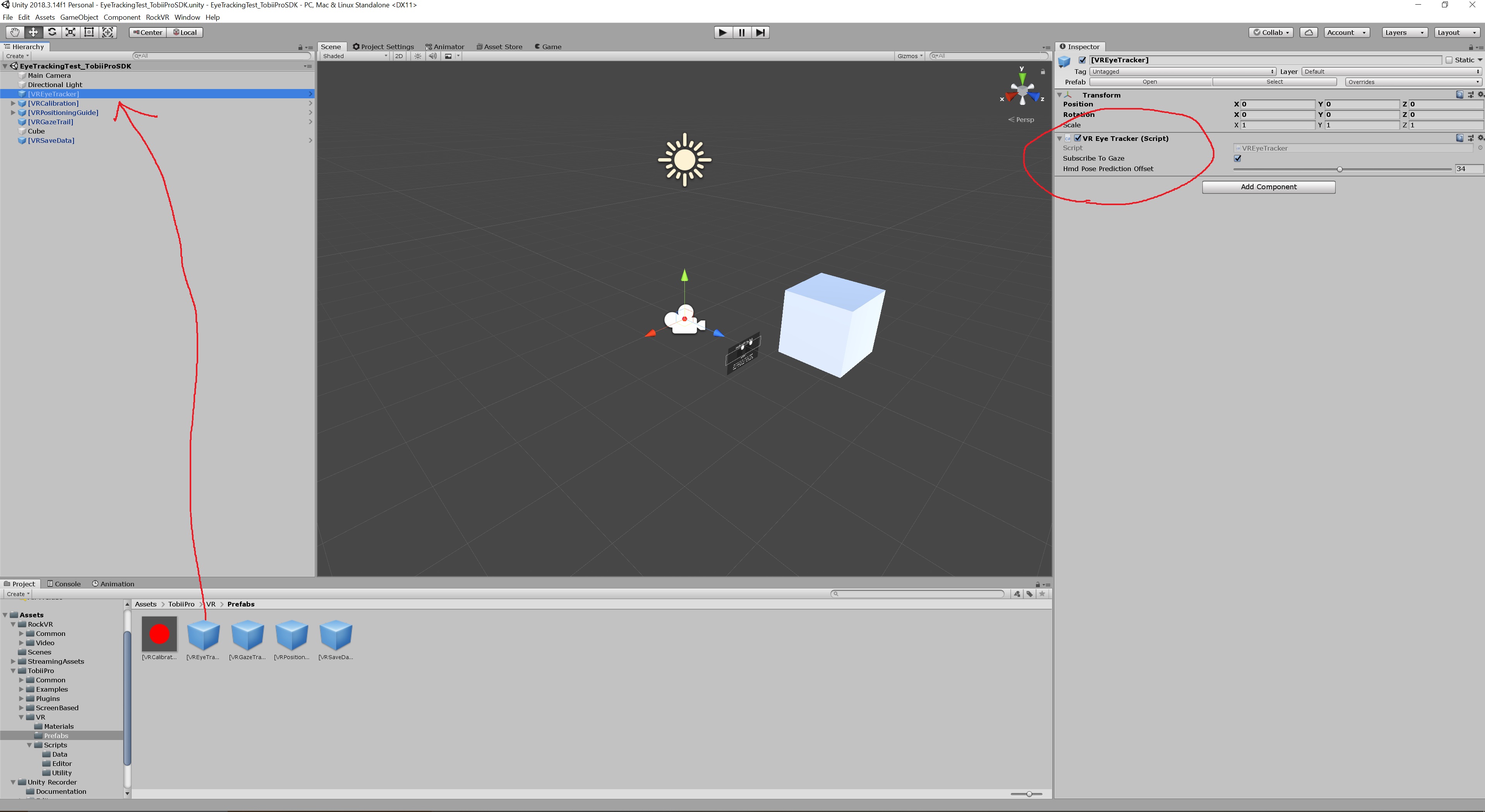Click the Step frame button
The image size is (1485, 812).
point(760,32)
